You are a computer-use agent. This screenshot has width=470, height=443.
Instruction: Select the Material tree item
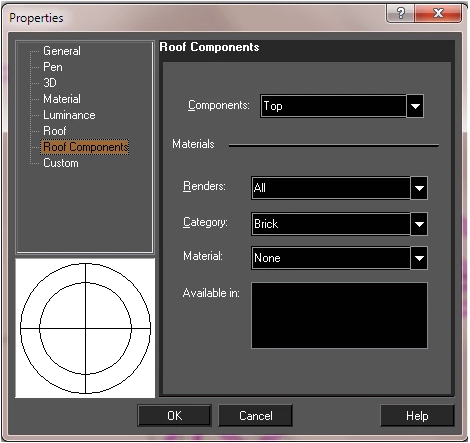62,99
